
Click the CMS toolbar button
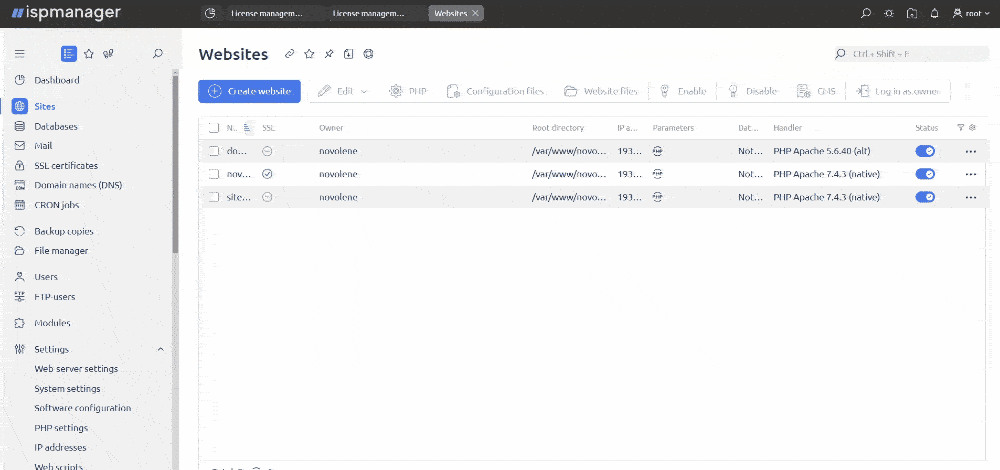[x=816, y=91]
